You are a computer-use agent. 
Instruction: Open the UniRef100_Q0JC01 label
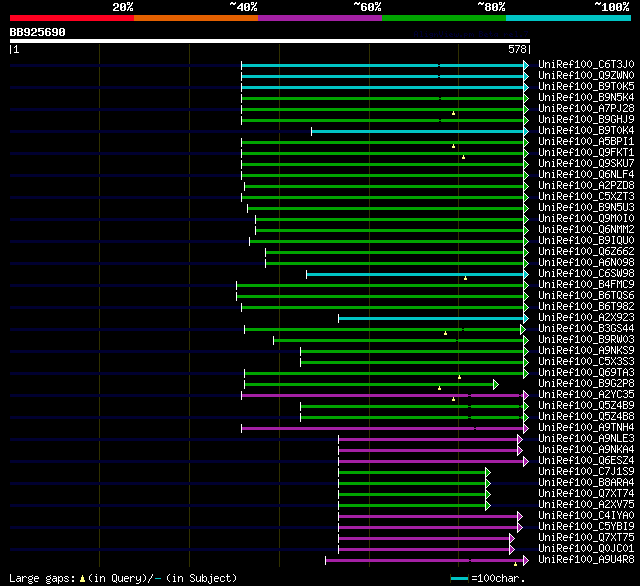586,549
